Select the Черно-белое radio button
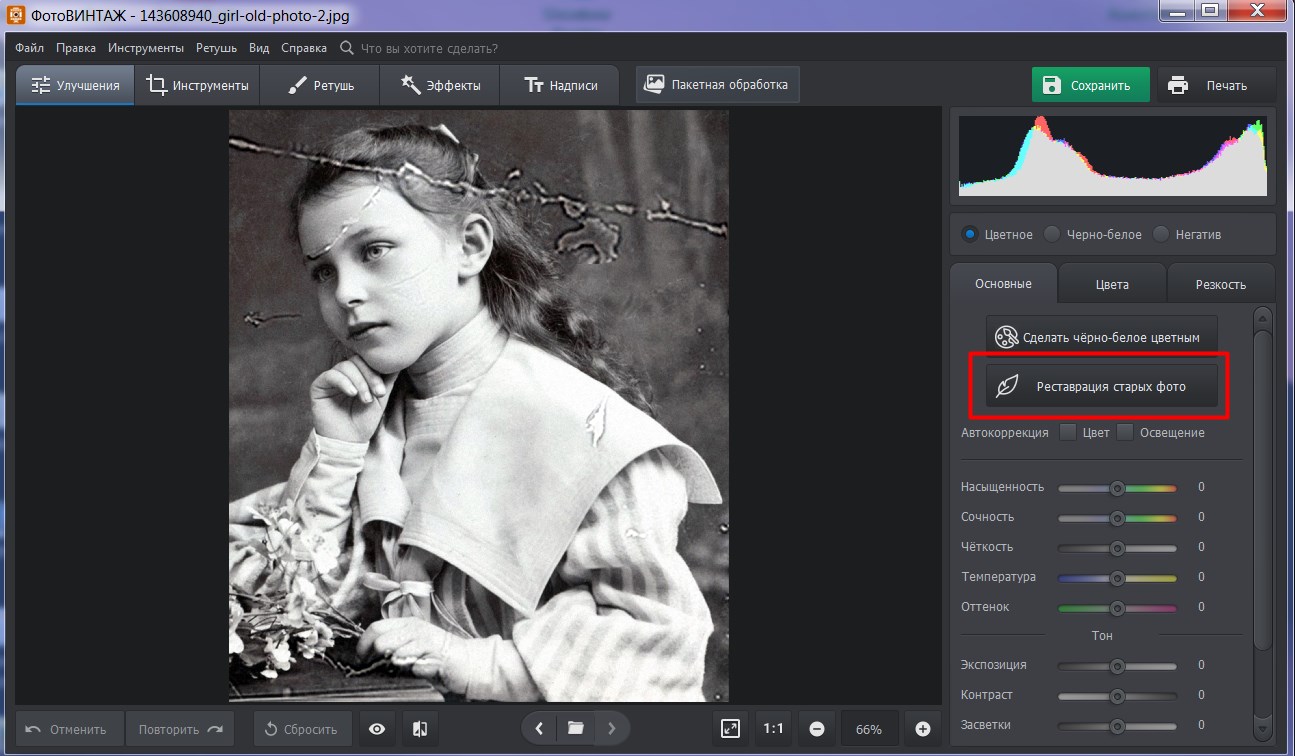1295x756 pixels. [1052, 234]
